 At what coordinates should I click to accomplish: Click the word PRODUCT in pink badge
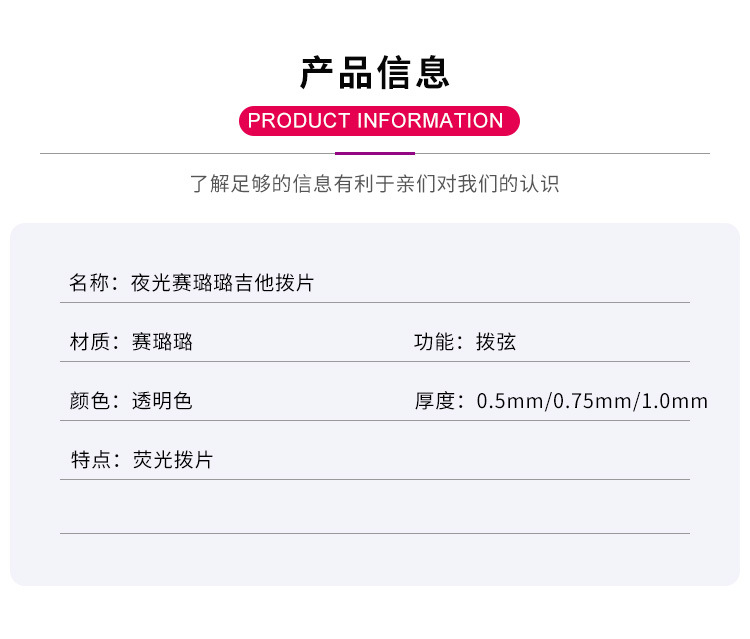(299, 121)
